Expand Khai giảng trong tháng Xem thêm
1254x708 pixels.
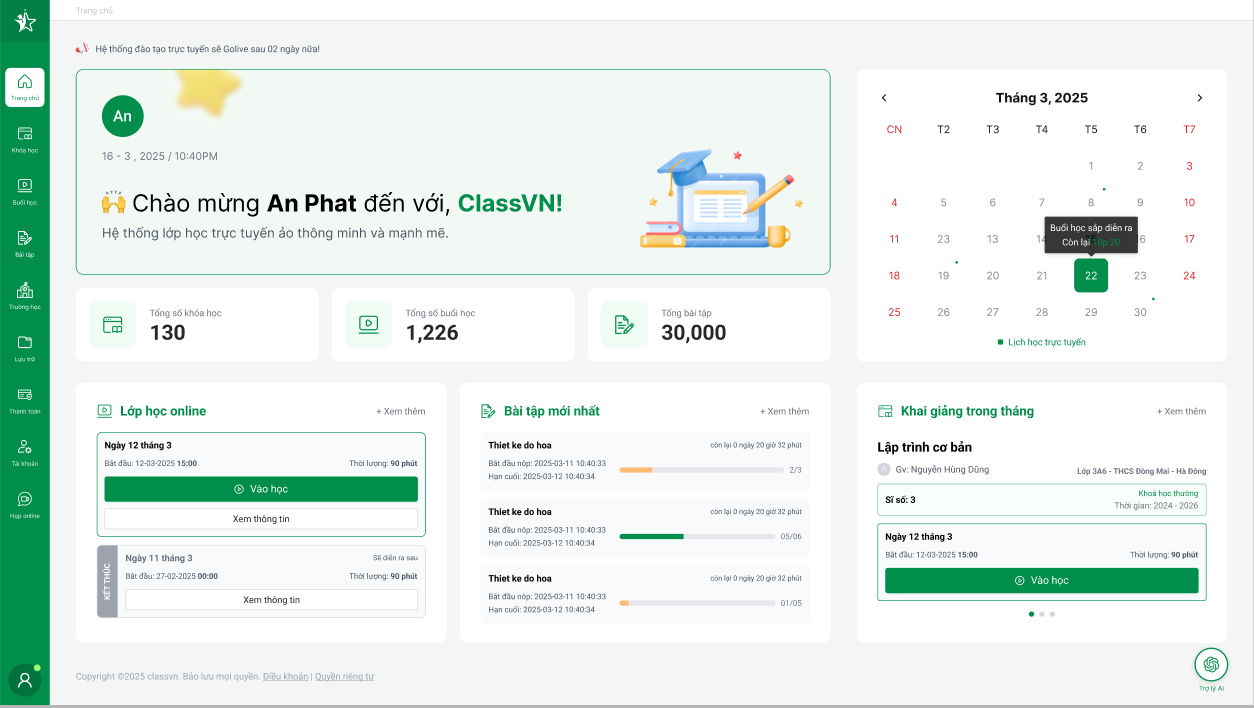(1181, 411)
